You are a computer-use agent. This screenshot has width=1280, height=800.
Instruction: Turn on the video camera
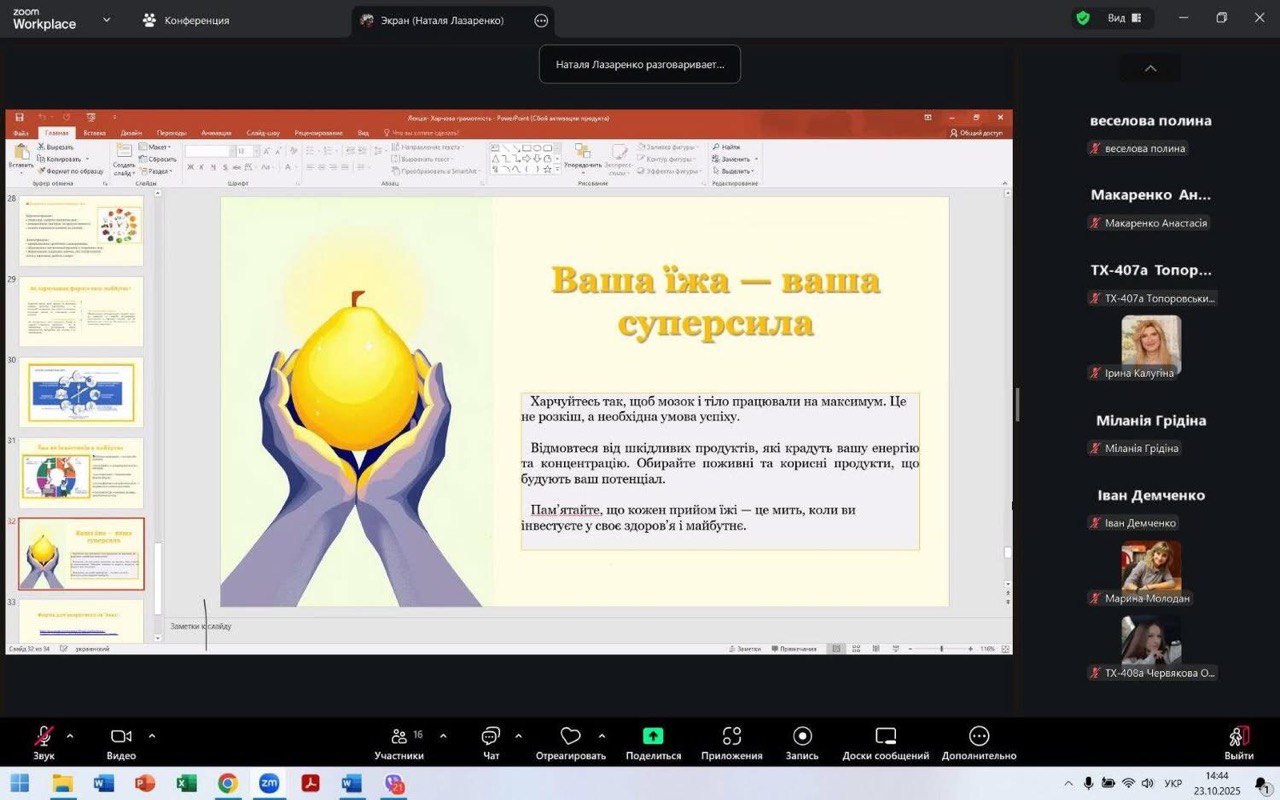[x=121, y=743]
